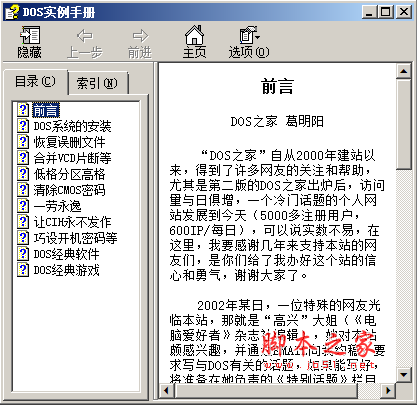Open the 前言 topic in contents
417x405 pixels.
pyautogui.click(x=46, y=110)
